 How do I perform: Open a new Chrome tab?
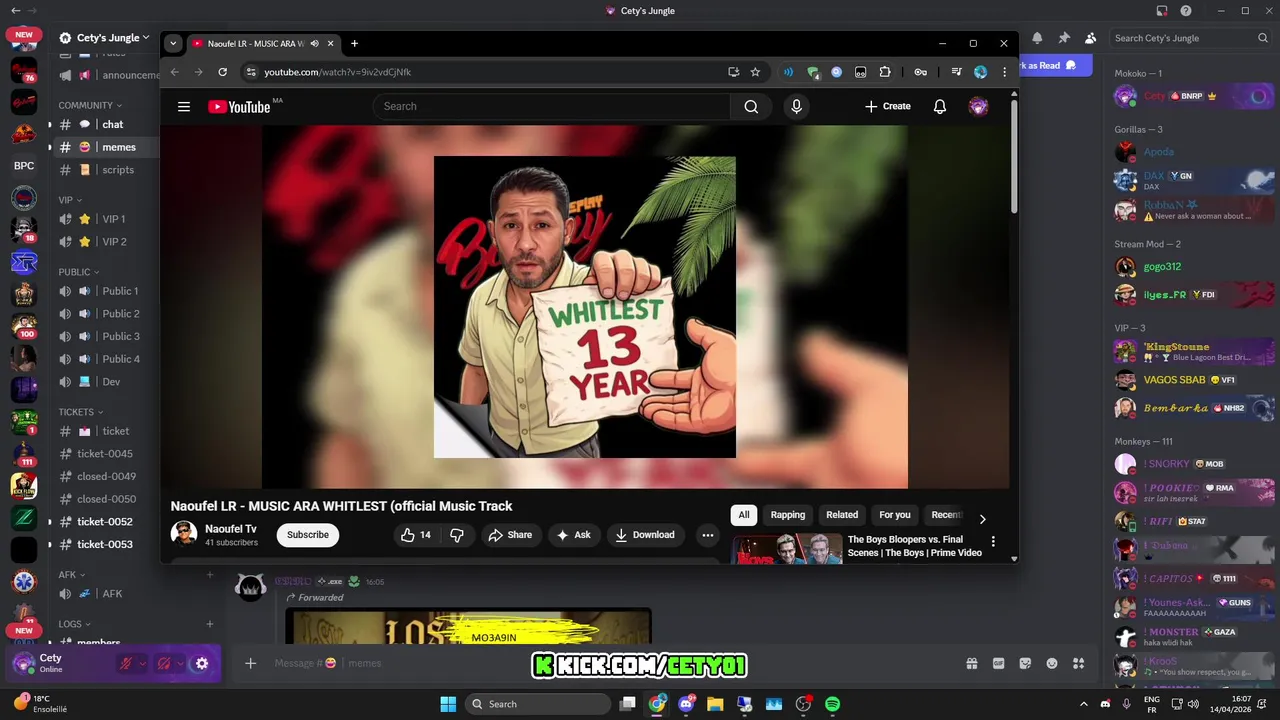pos(354,44)
